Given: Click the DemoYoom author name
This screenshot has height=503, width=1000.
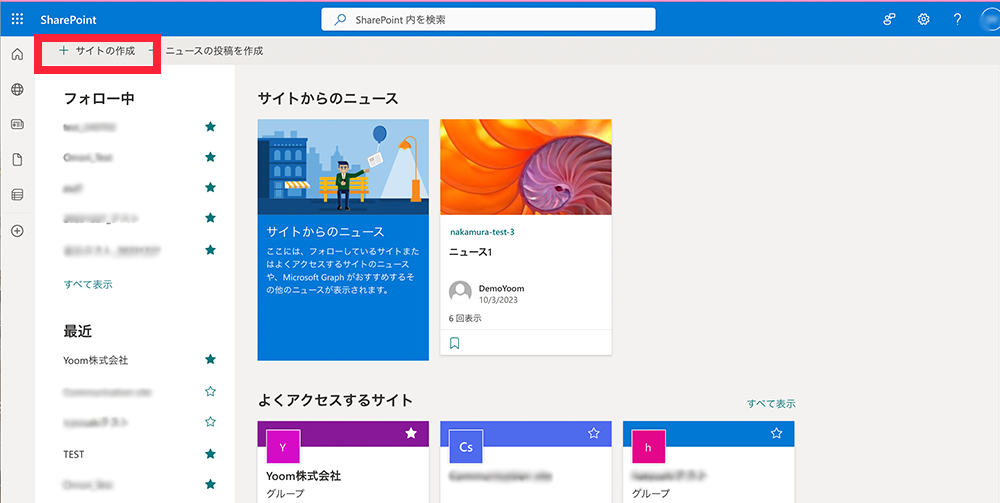Looking at the screenshot, I should (501, 288).
